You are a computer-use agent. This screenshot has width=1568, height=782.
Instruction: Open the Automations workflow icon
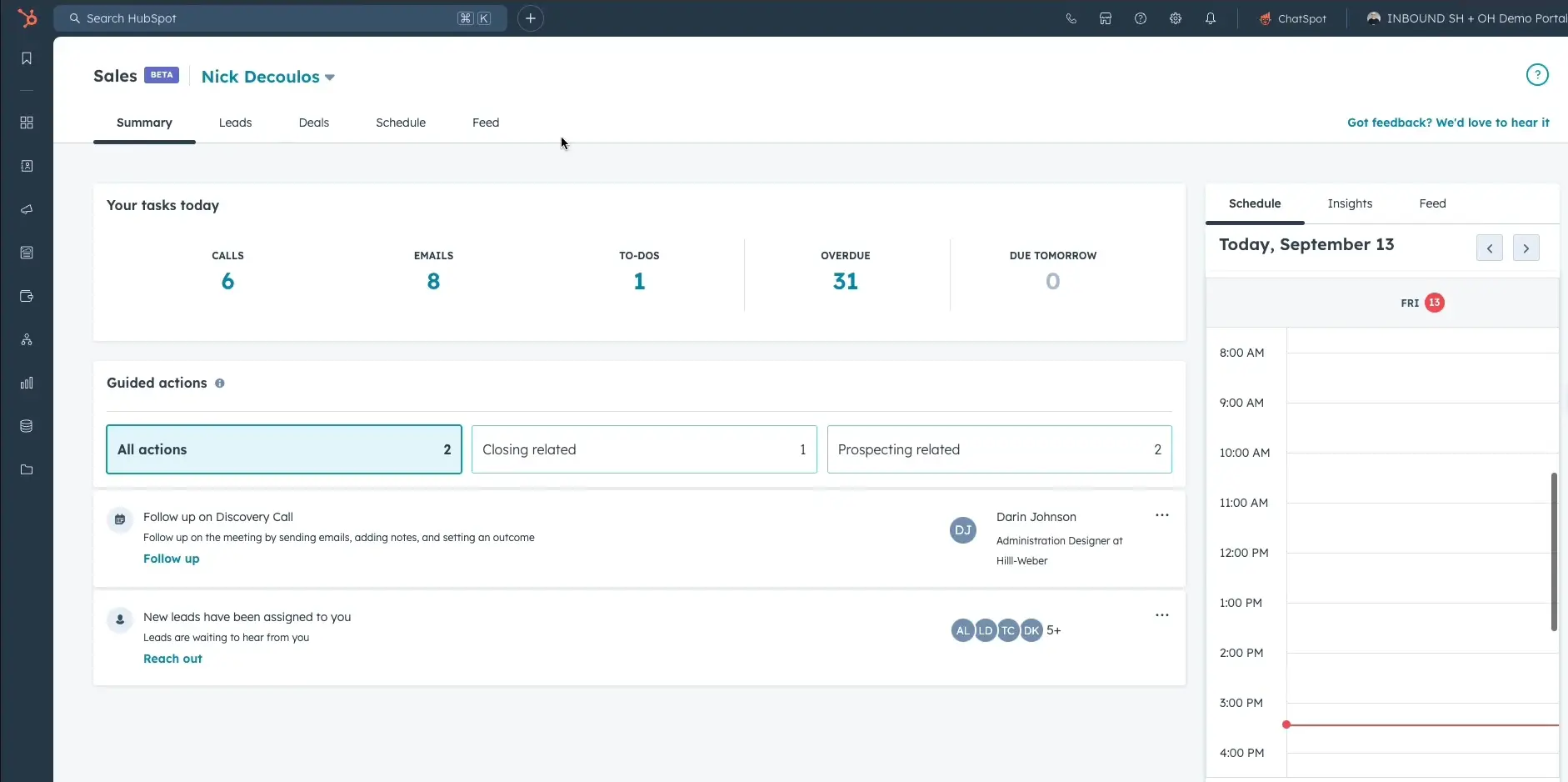pyautogui.click(x=26, y=340)
